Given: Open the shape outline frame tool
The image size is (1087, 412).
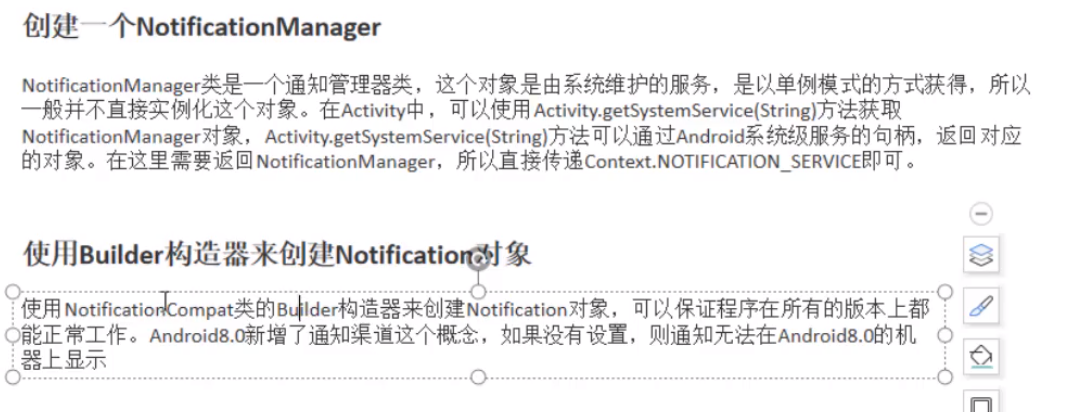Looking at the screenshot, I should click(981, 402).
